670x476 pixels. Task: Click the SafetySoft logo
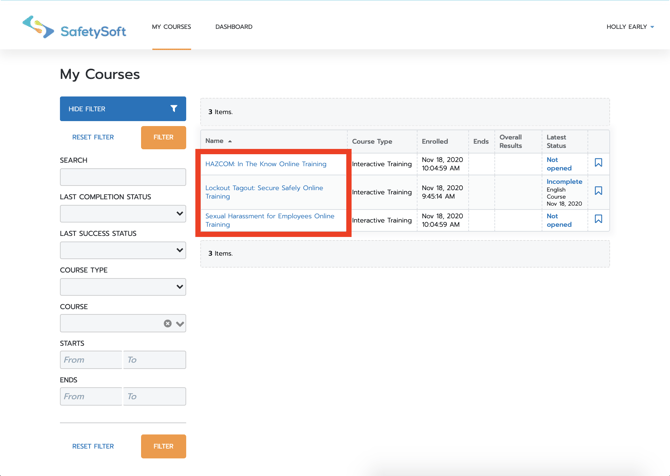pos(75,28)
